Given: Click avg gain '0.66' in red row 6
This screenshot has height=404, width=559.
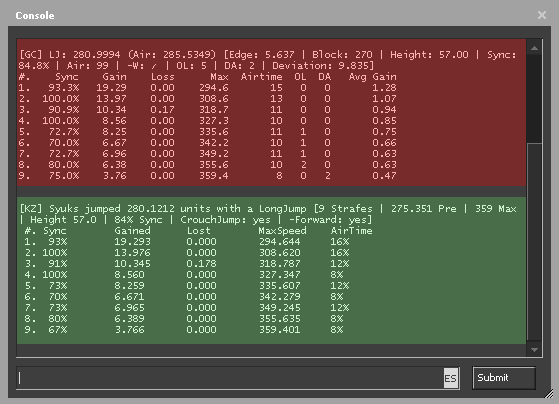Looking at the screenshot, I should point(384,143).
